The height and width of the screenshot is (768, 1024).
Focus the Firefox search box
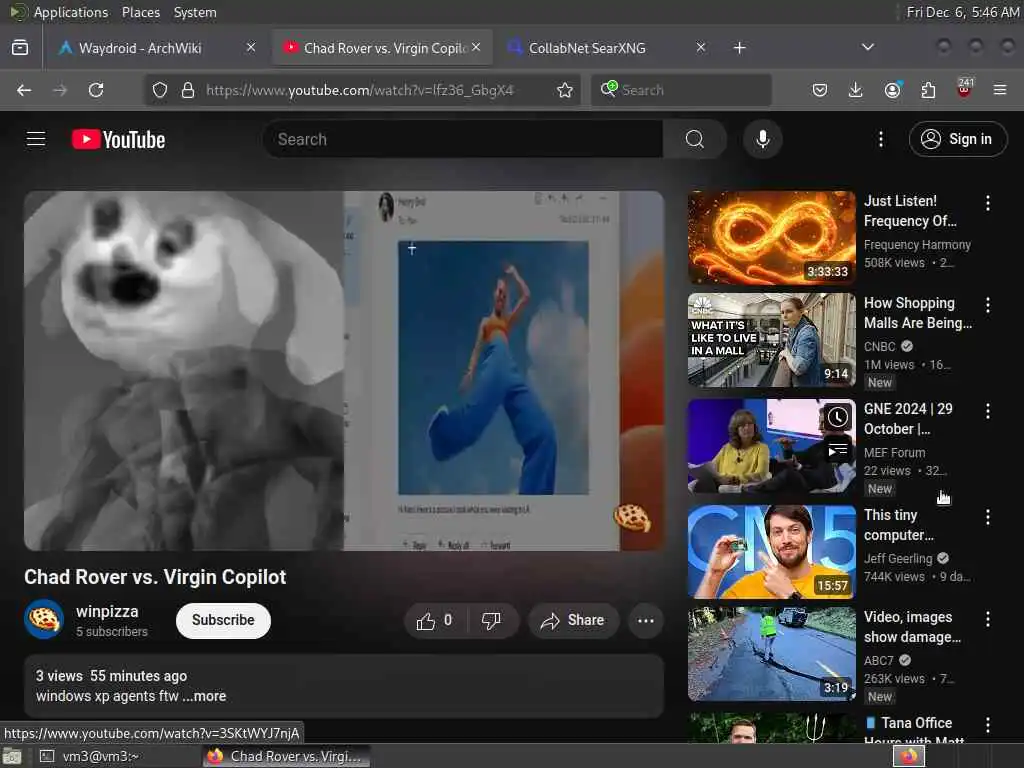point(682,90)
